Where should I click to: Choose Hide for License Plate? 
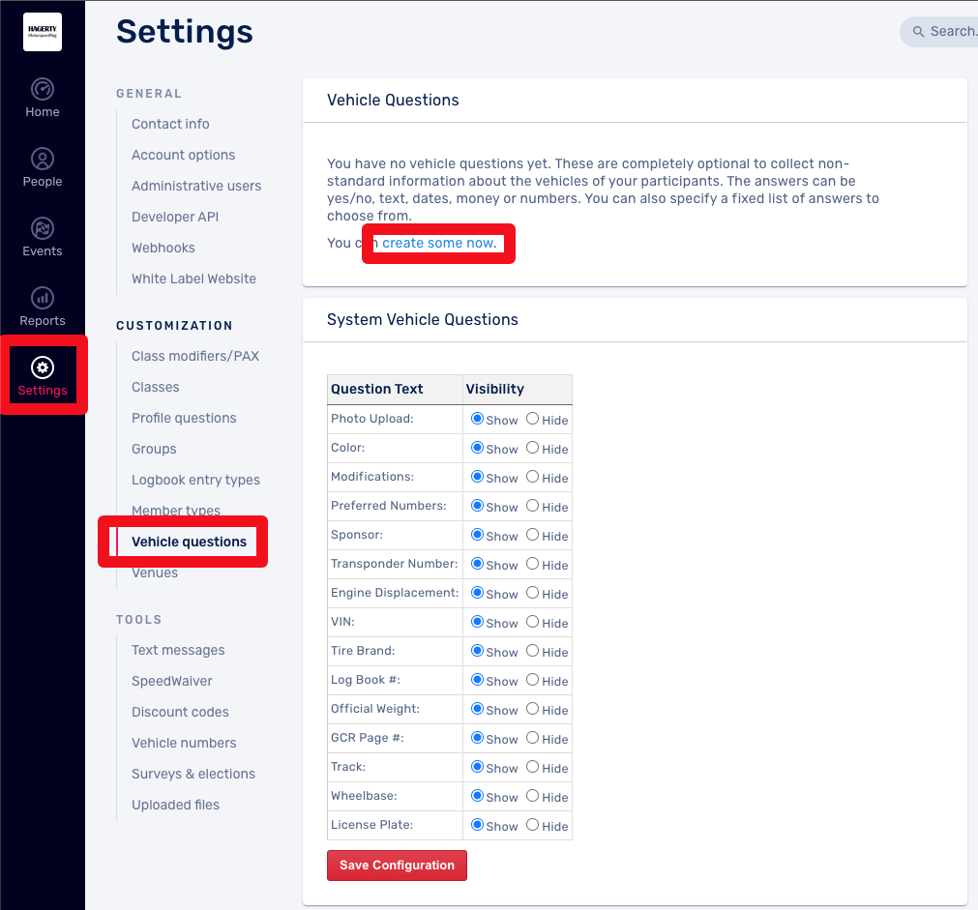533,825
